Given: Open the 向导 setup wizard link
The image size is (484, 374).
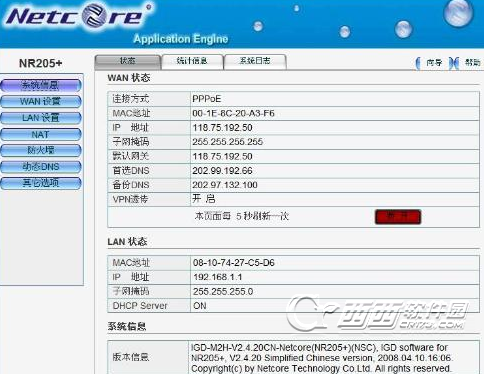Looking at the screenshot, I should [434, 63].
